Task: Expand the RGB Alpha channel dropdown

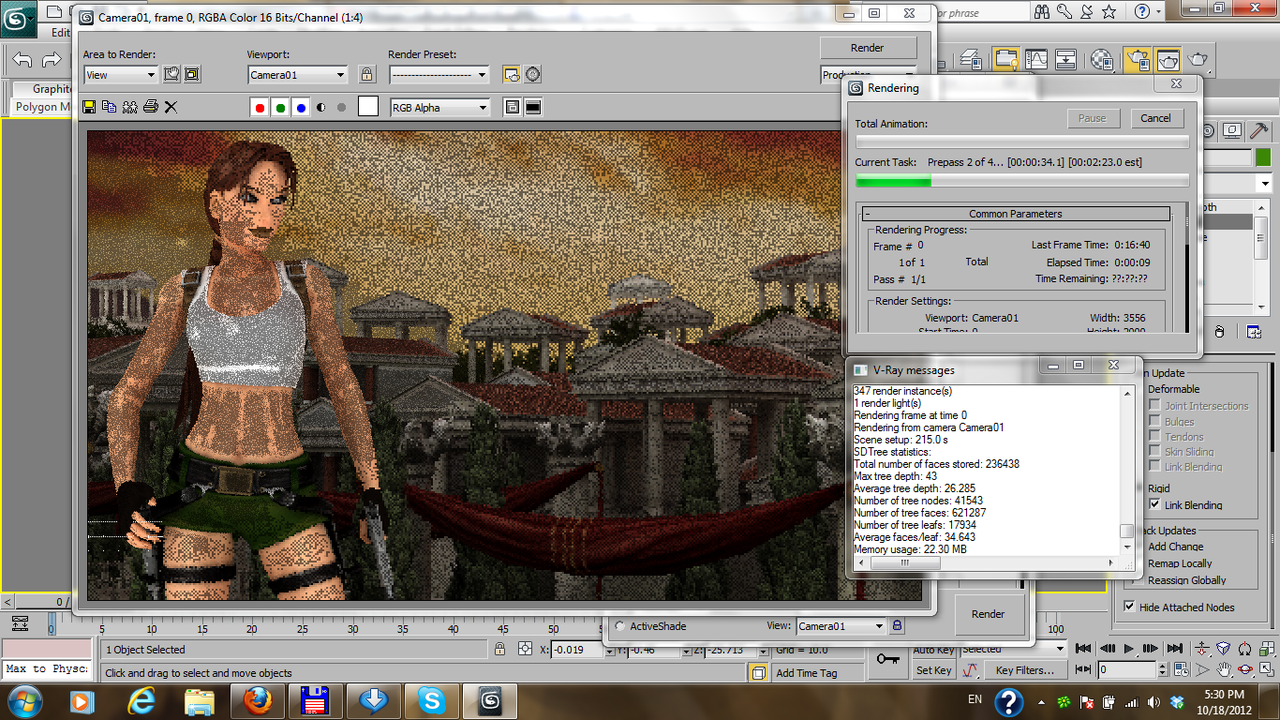Action: tap(440, 108)
